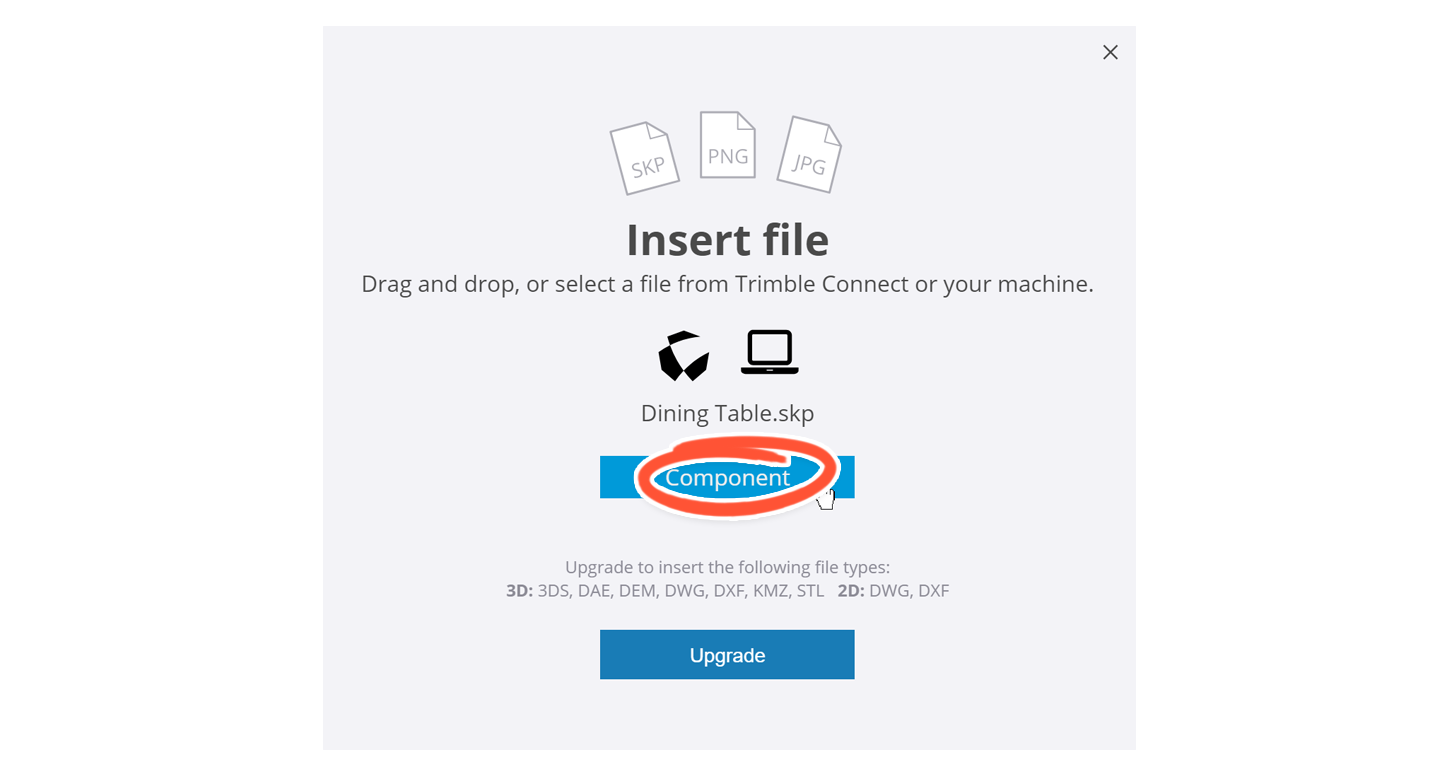The image size is (1440, 766).
Task: Choose file from your machine laptop icon
Action: coord(769,352)
